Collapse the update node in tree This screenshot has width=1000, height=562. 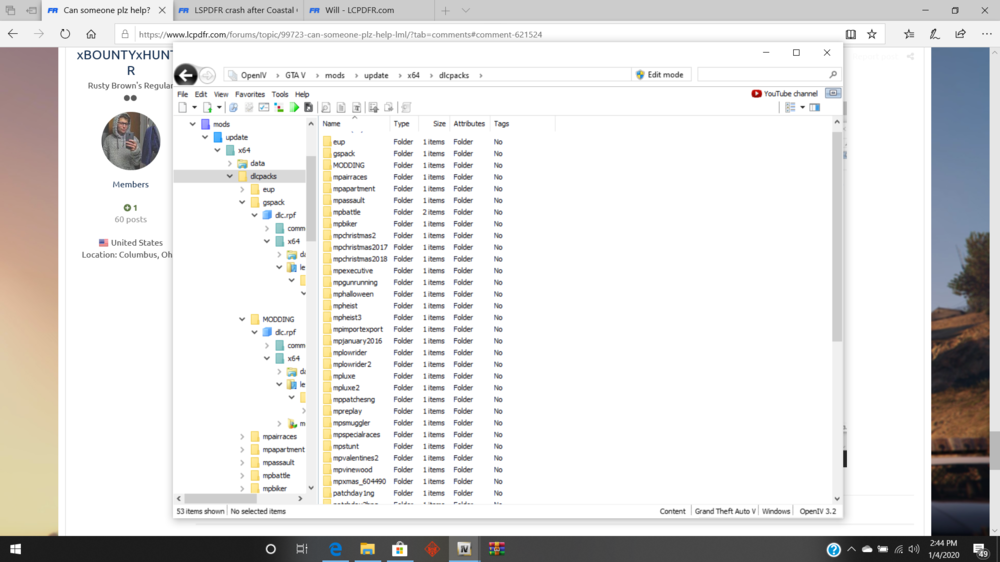205,137
